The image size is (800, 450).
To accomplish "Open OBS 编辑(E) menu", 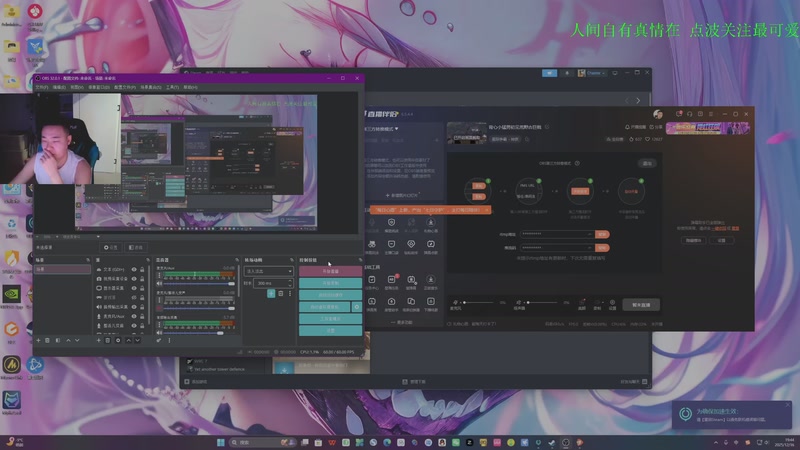I will point(59,87).
